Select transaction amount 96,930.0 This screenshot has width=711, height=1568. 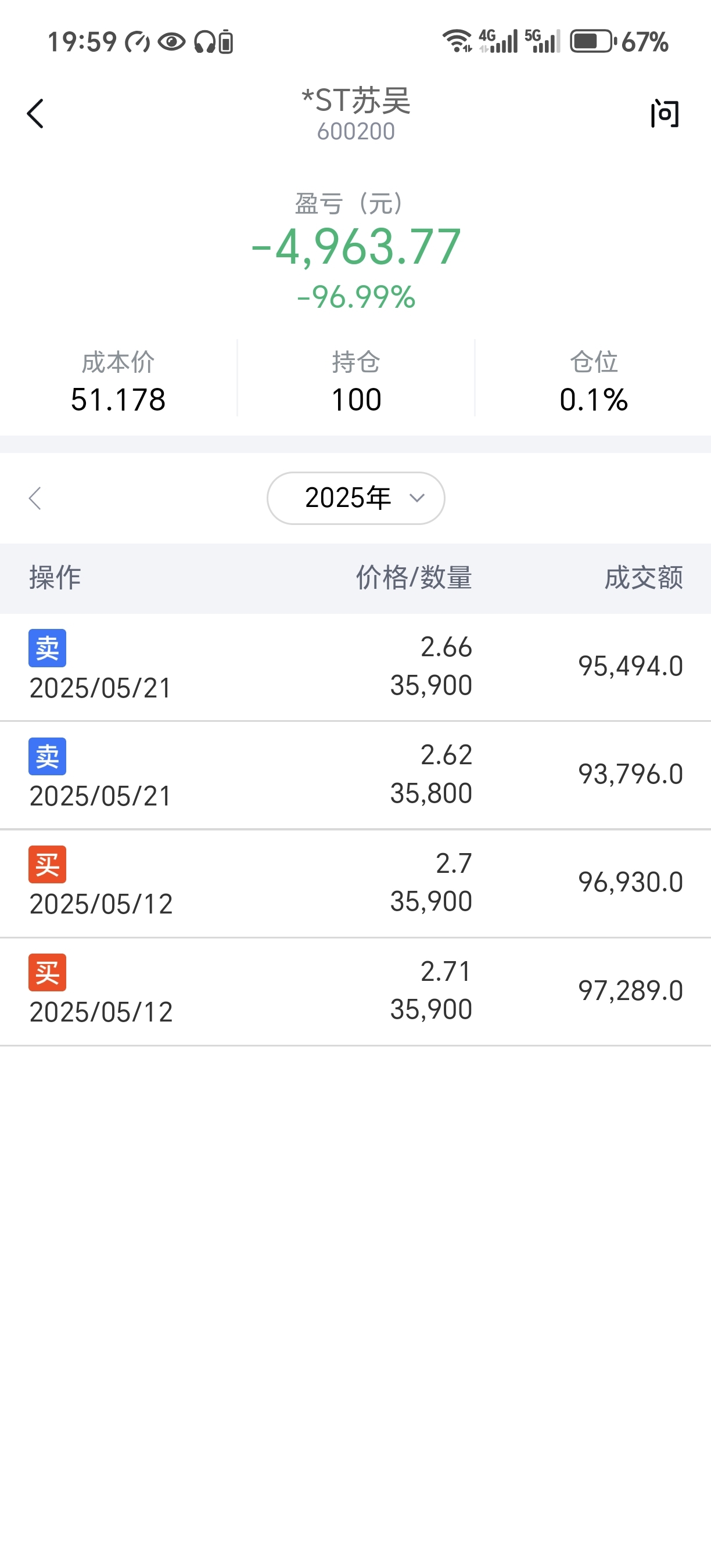(x=631, y=882)
